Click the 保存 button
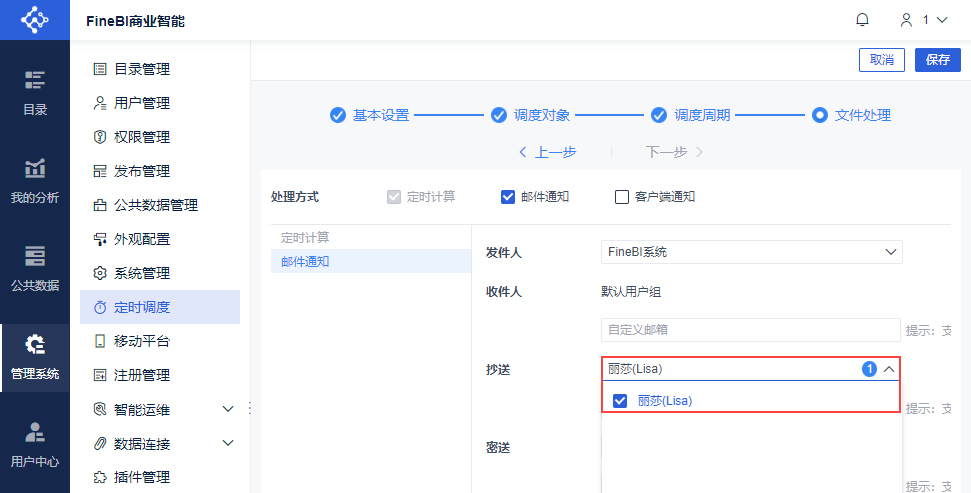 (938, 60)
